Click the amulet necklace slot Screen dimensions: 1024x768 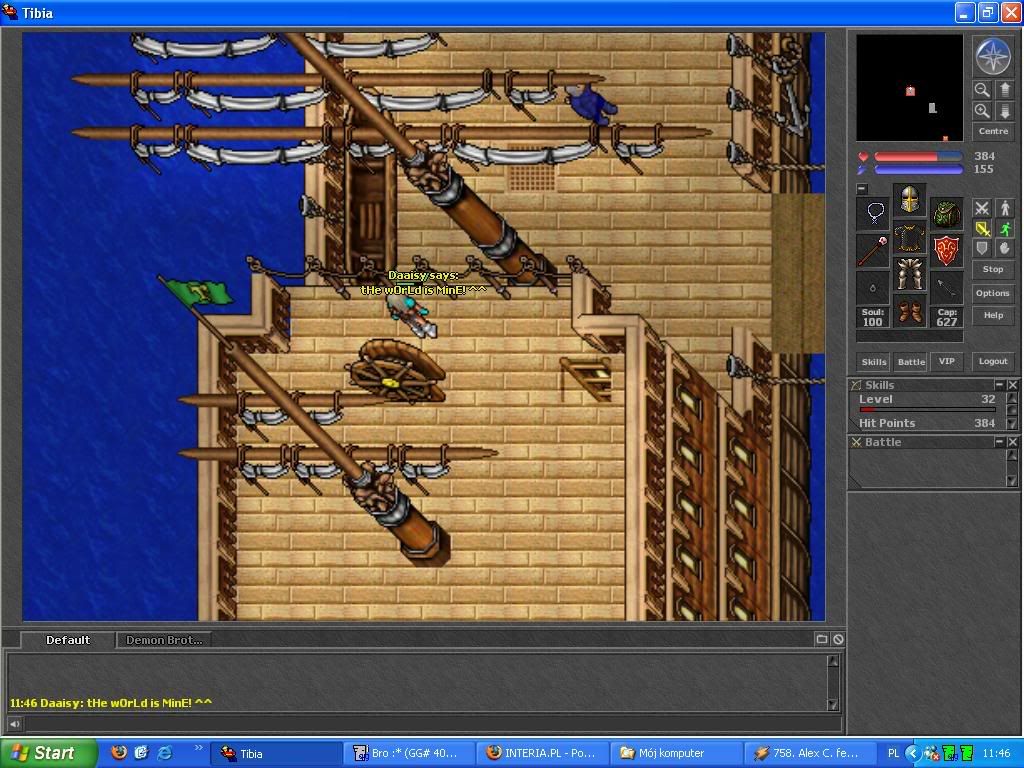(x=873, y=213)
